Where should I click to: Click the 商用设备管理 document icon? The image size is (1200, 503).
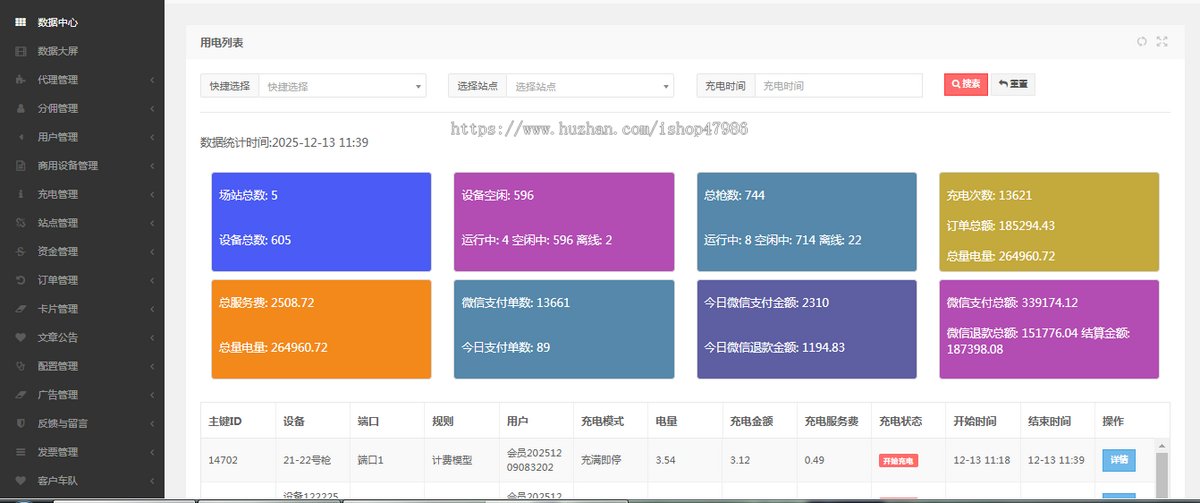[21, 165]
